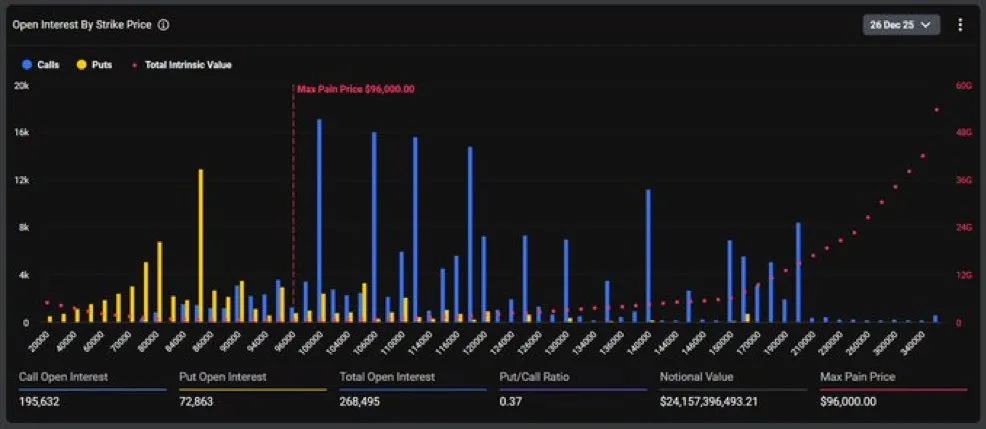Toggle the Calls series in the legend
The width and height of the screenshot is (986, 429).
(48, 65)
